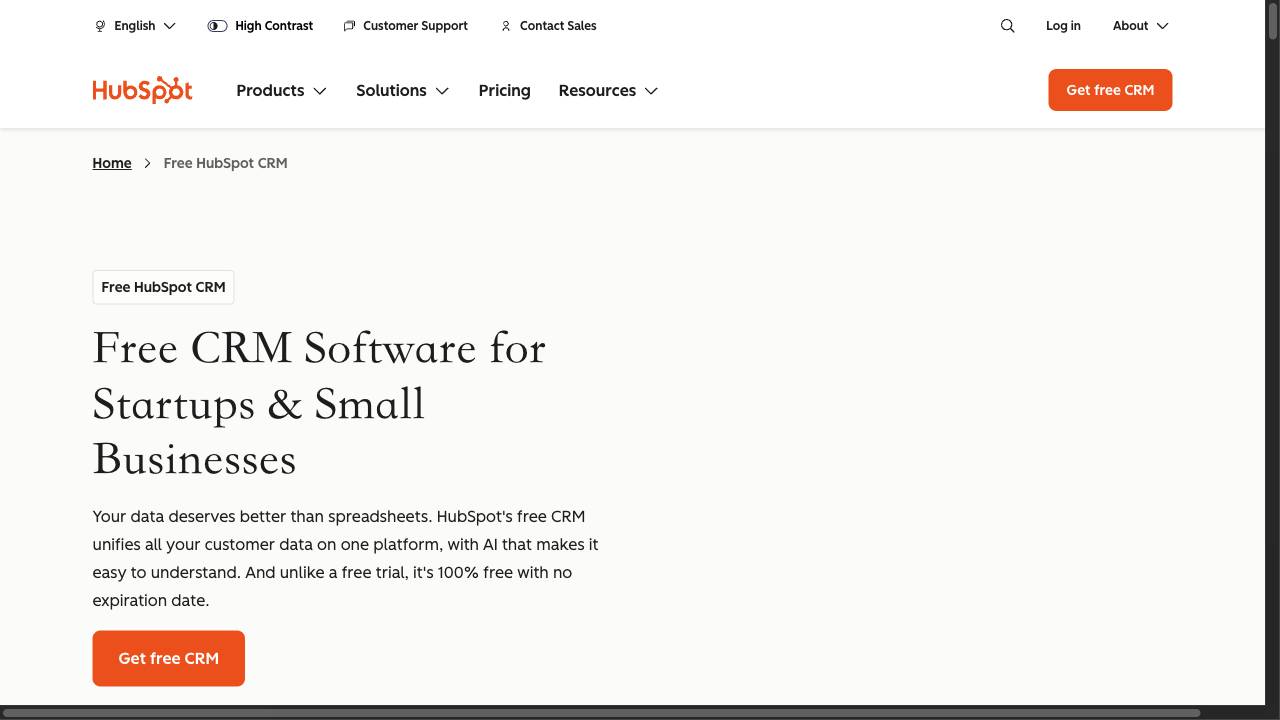Image resolution: width=1280 pixels, height=720 pixels.
Task: Click the globe language icon
Action: (x=100, y=26)
